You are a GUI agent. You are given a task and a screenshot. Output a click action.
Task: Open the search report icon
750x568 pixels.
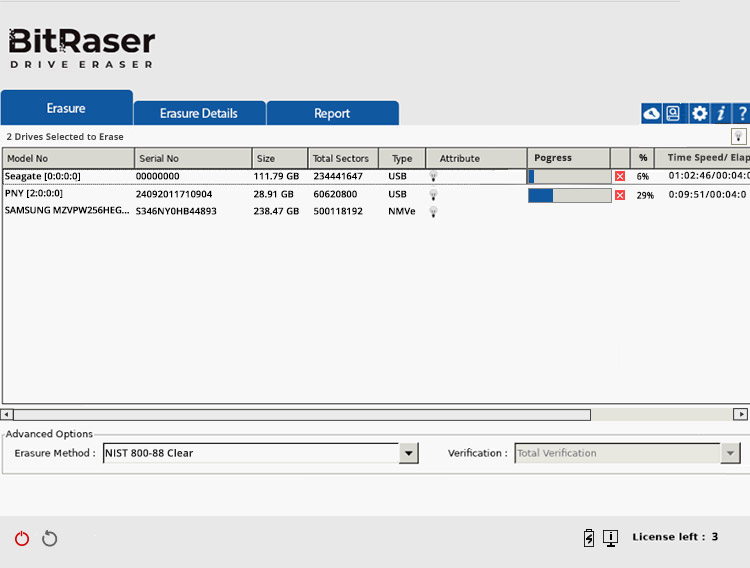673,113
